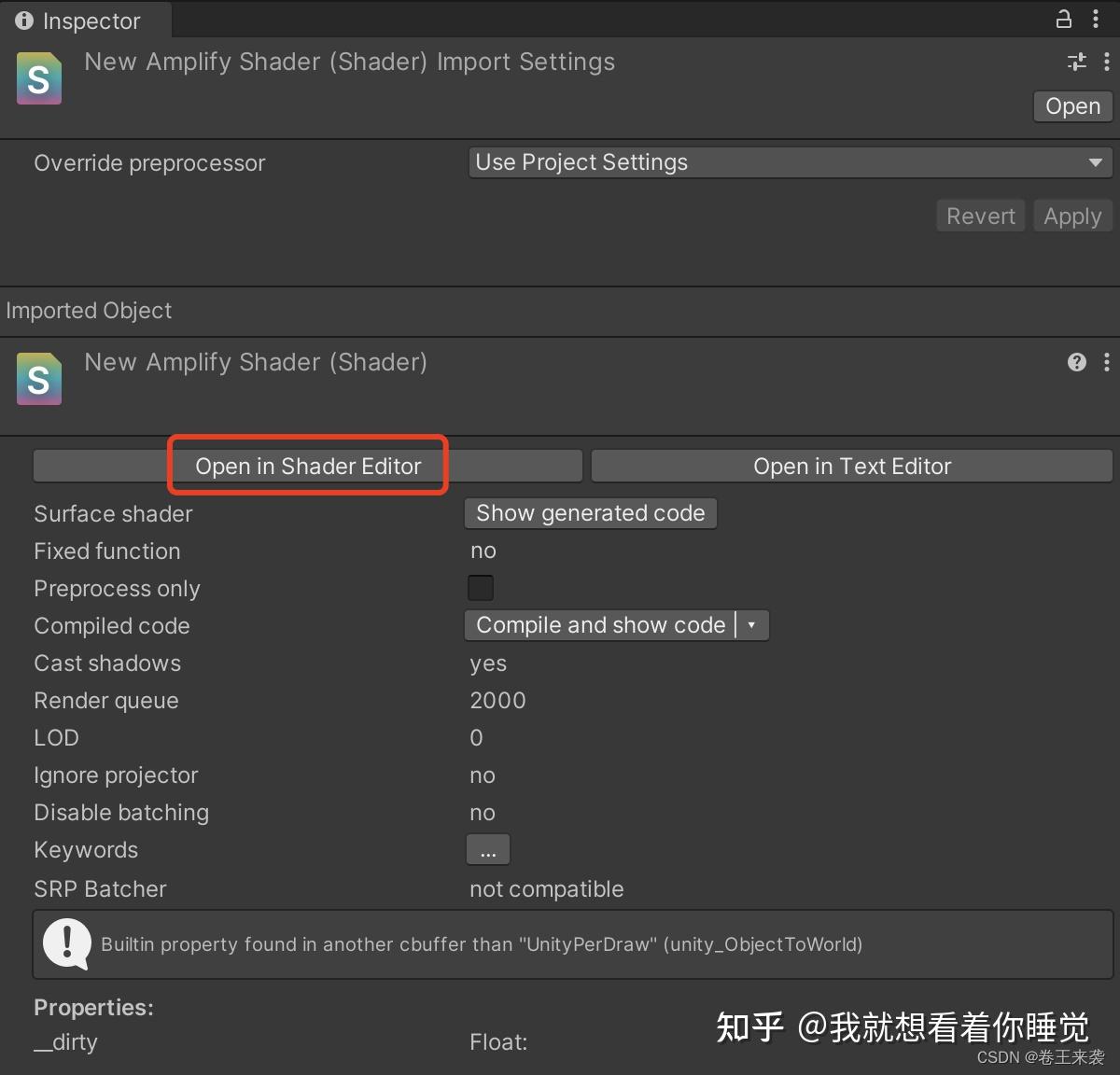
Task: Open the shader in Text Editor
Action: point(851,466)
